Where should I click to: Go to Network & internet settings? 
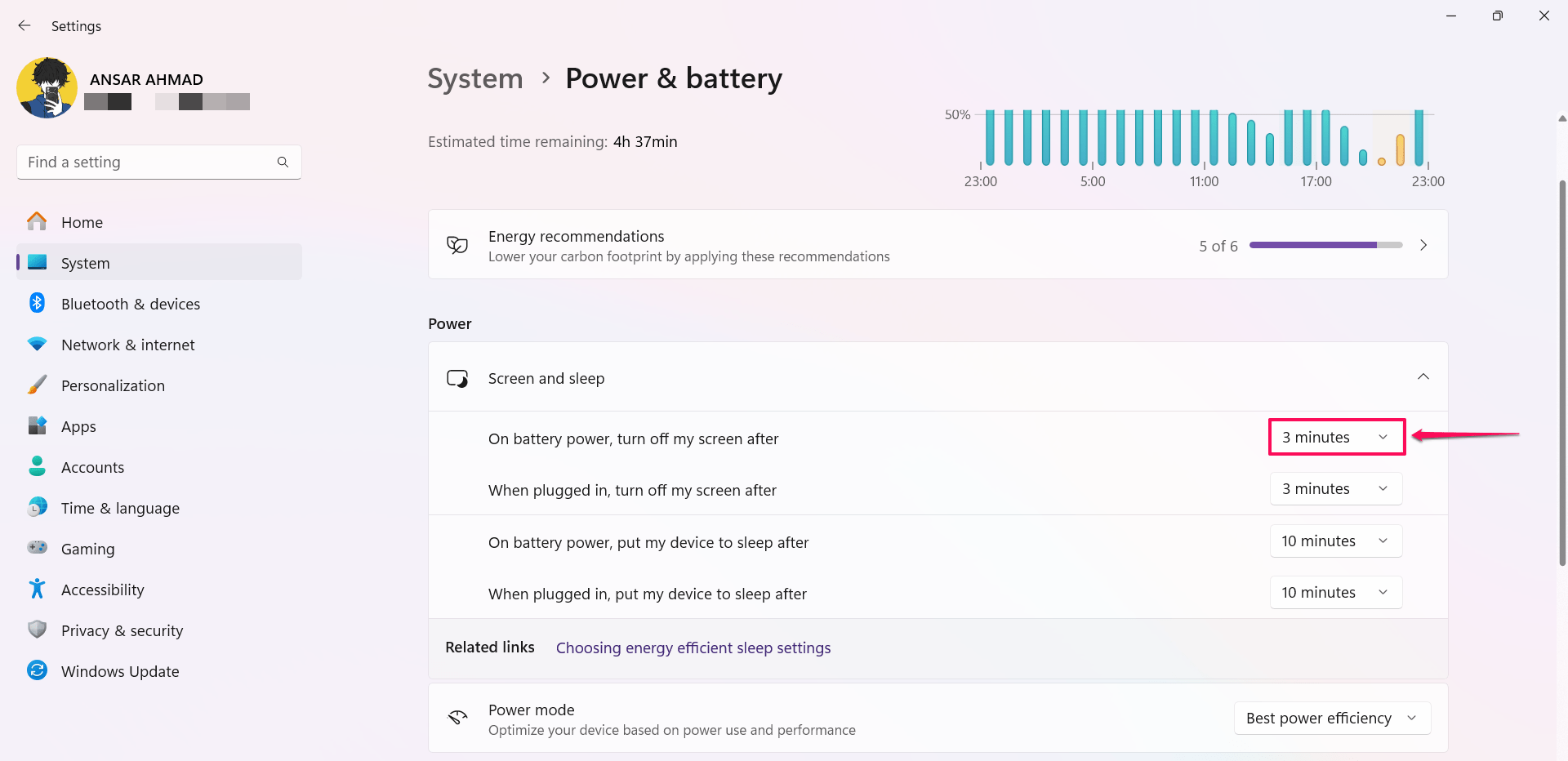pyautogui.click(x=127, y=345)
